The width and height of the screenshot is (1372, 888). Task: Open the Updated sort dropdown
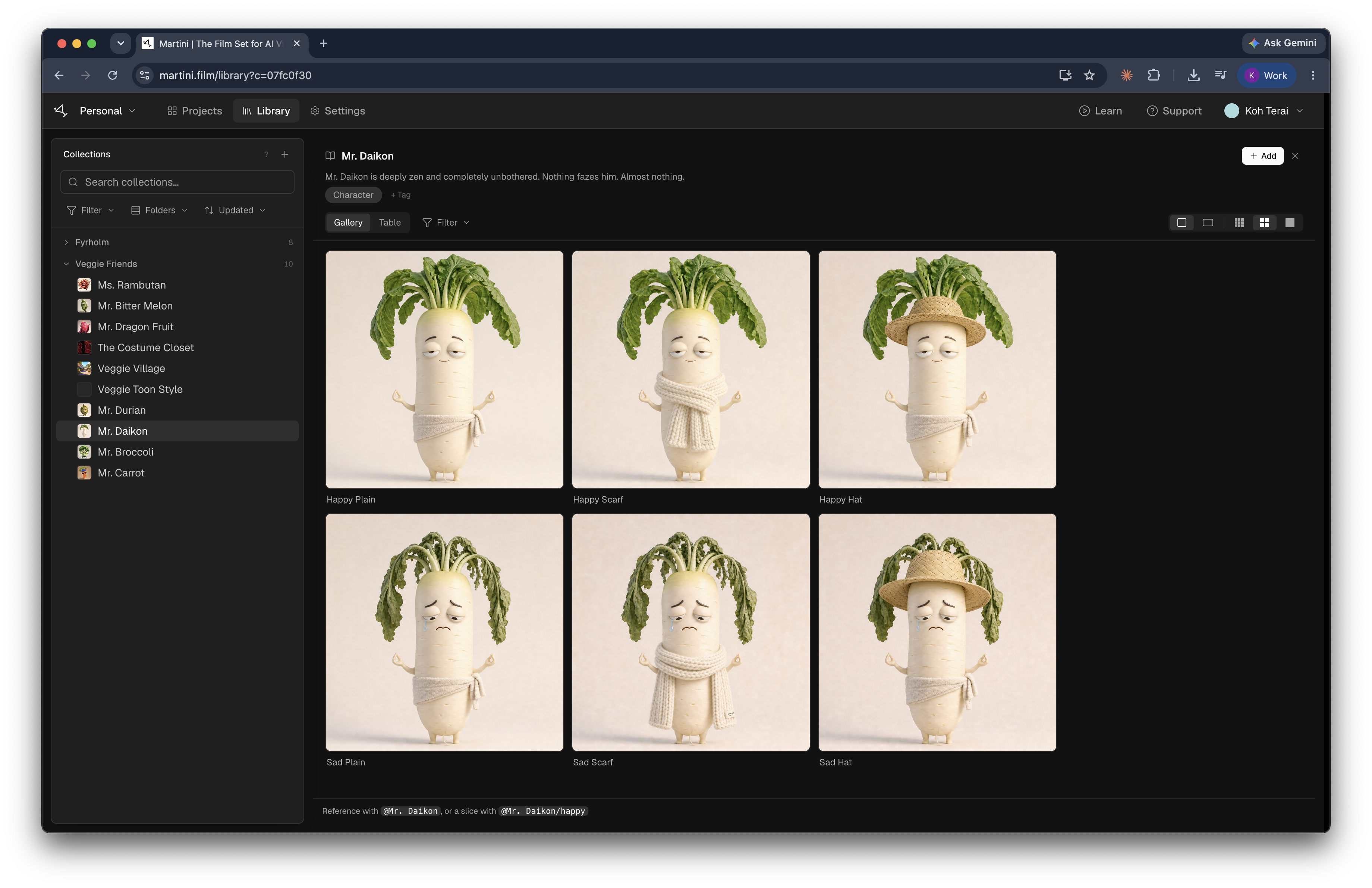235,210
